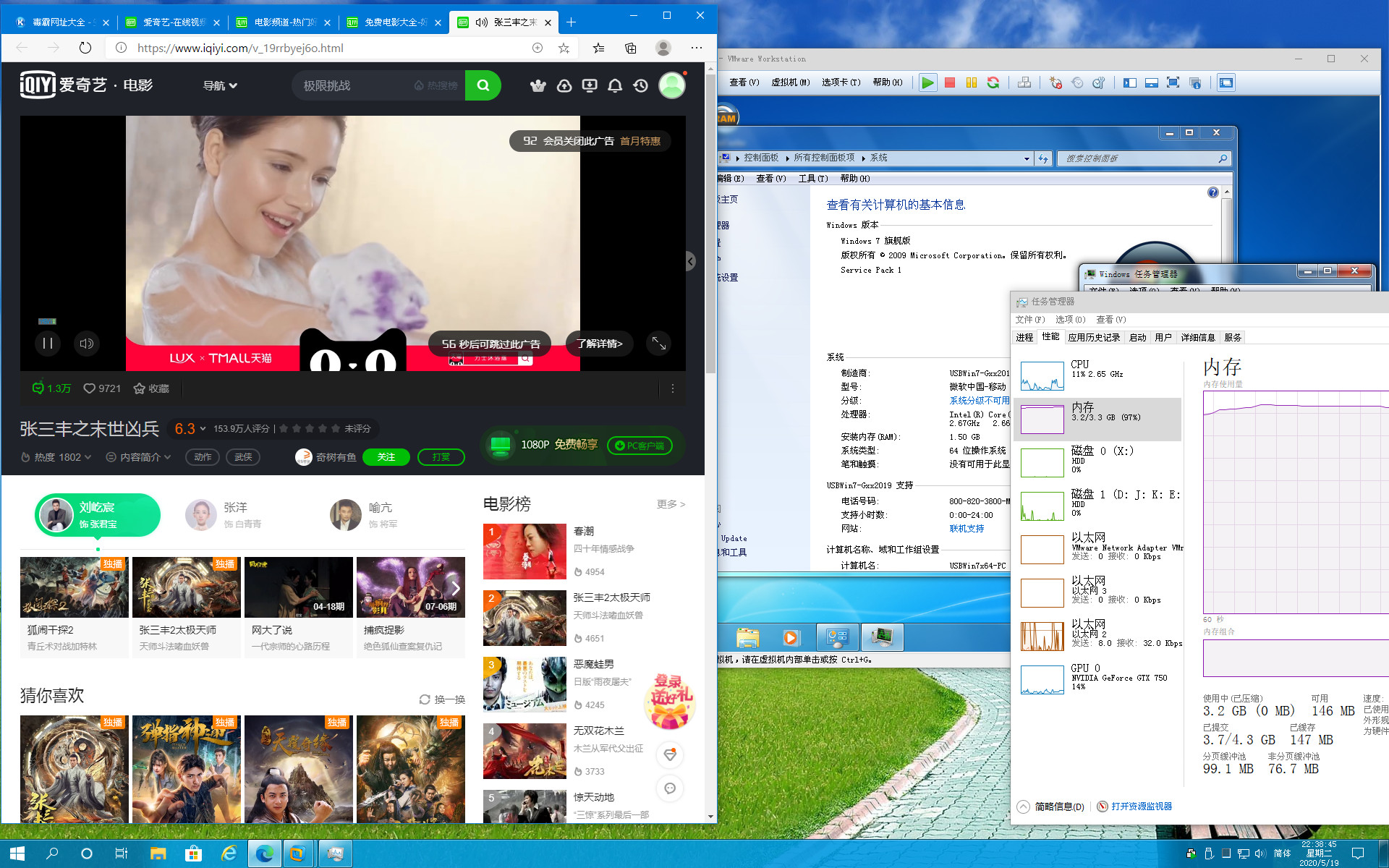Viewport: 1389px width, 868px height.
Task: Select the 动作 genre tag
Action: tap(203, 457)
